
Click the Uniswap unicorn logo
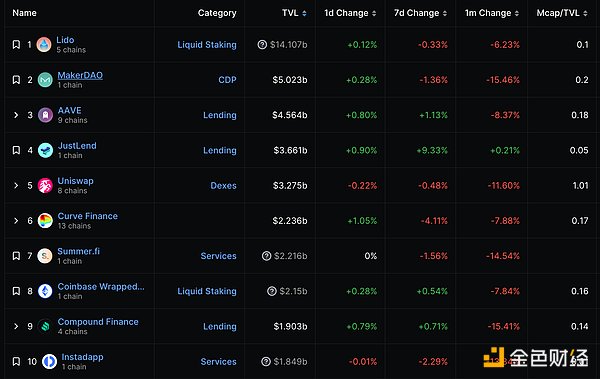point(45,185)
